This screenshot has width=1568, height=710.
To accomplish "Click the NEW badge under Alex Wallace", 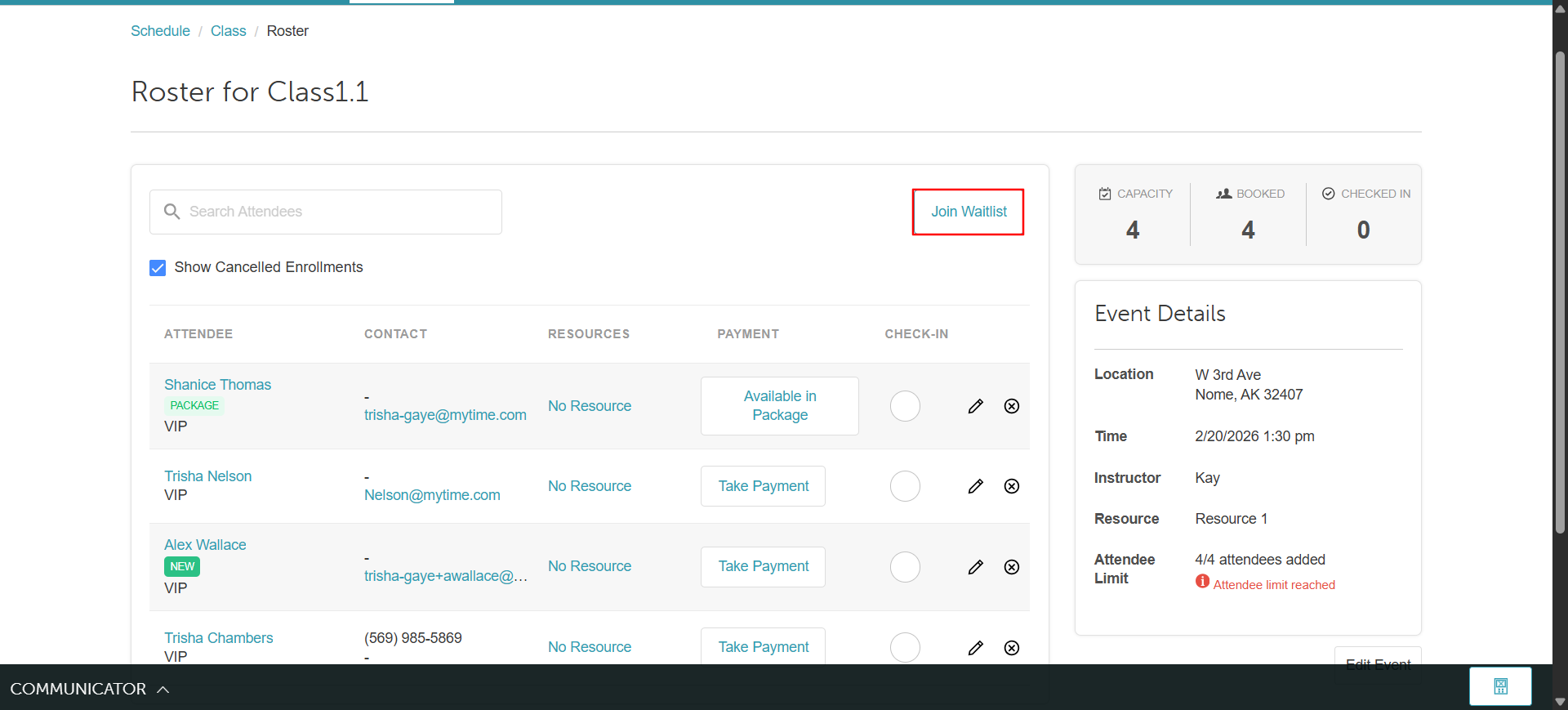I will pyautogui.click(x=182, y=566).
